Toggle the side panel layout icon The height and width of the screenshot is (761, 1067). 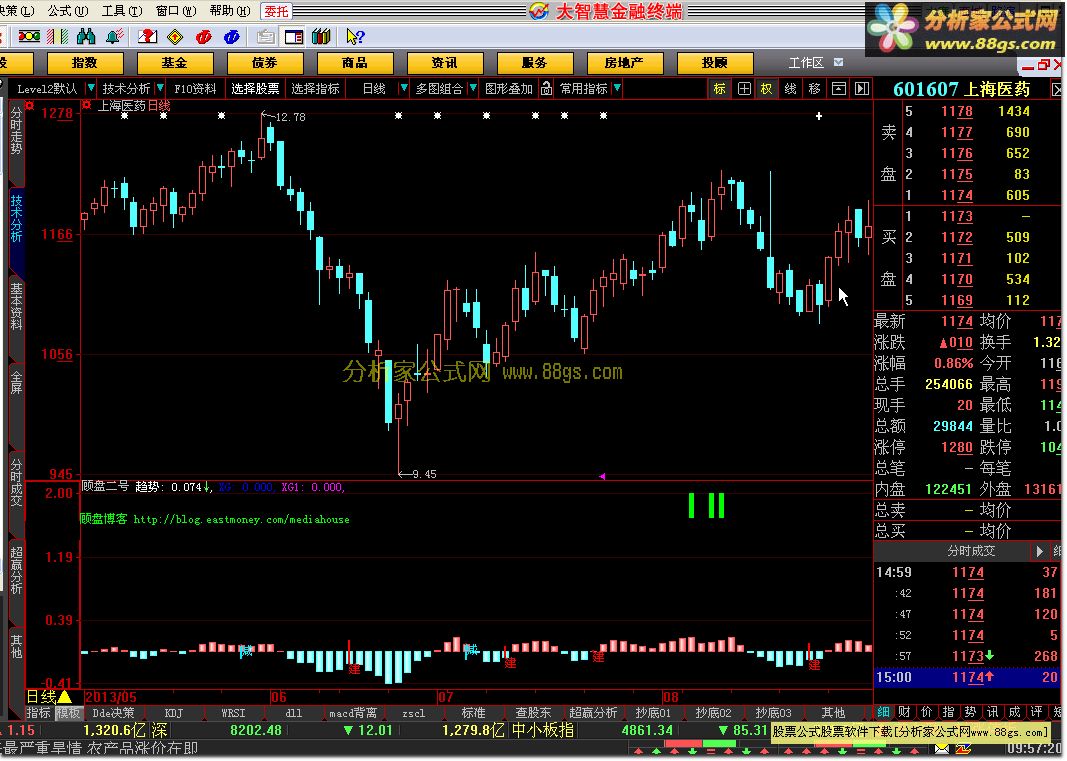(x=294, y=37)
